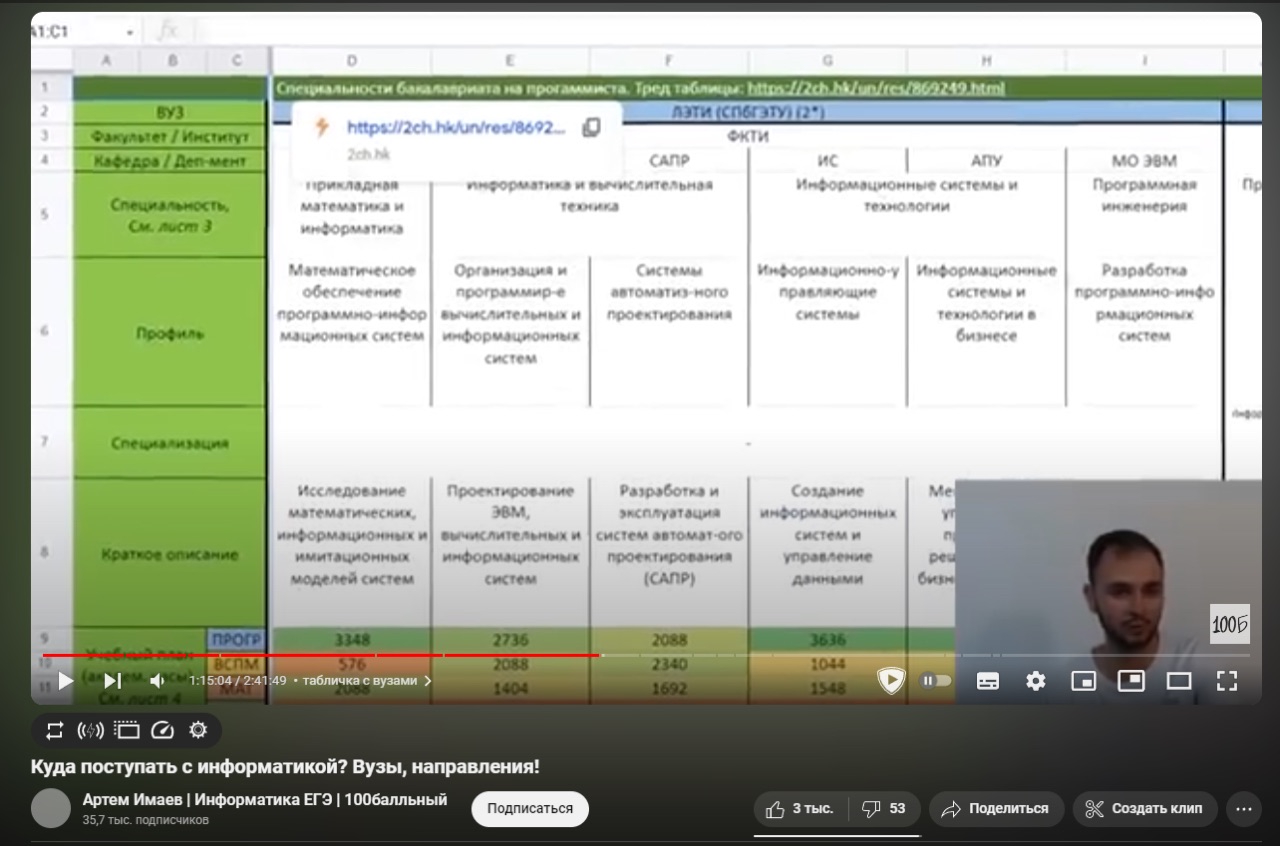Switch to the miniplayer
The image size is (1280, 846).
tap(1083, 681)
